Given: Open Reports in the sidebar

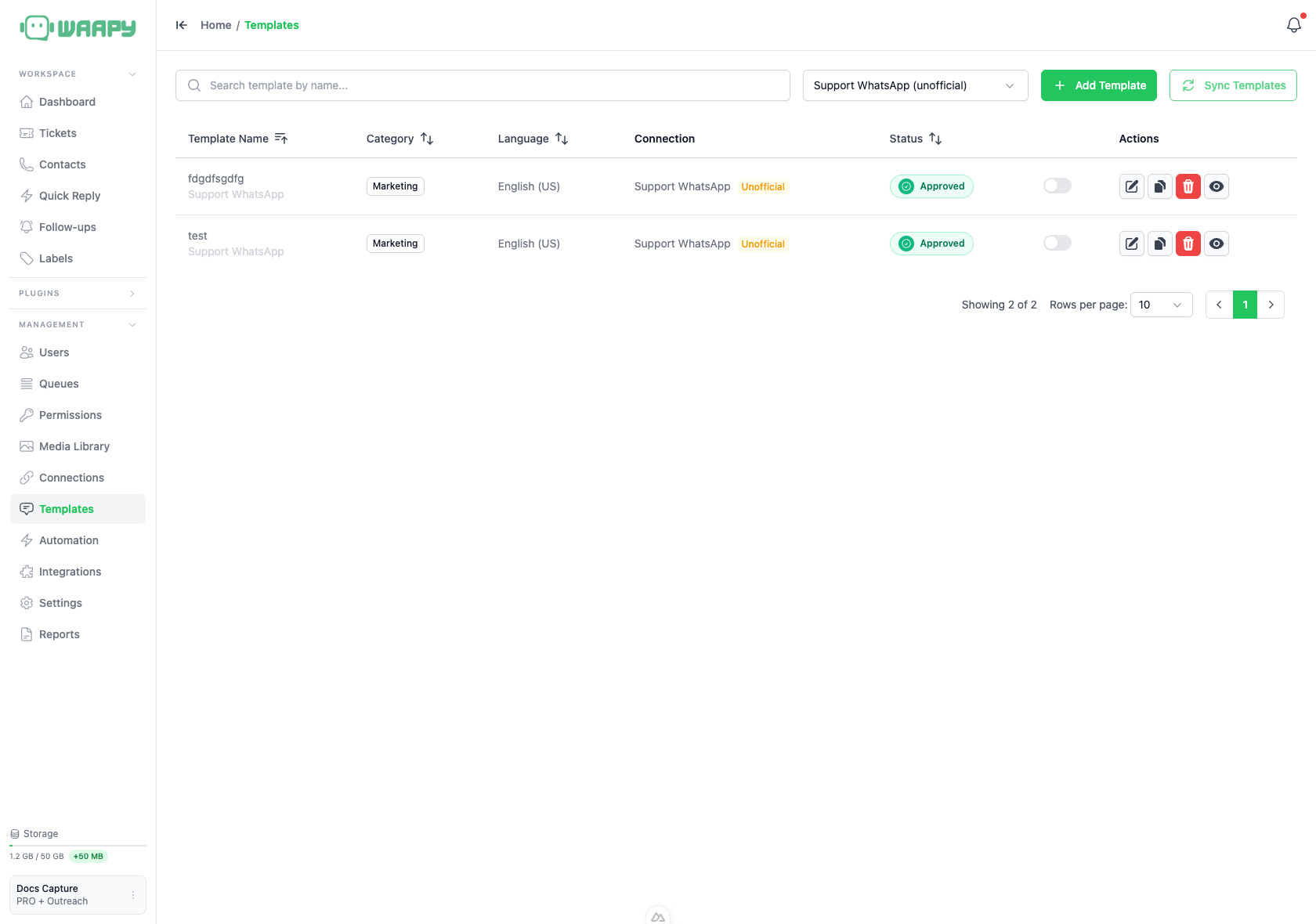Looking at the screenshot, I should (x=78, y=634).
